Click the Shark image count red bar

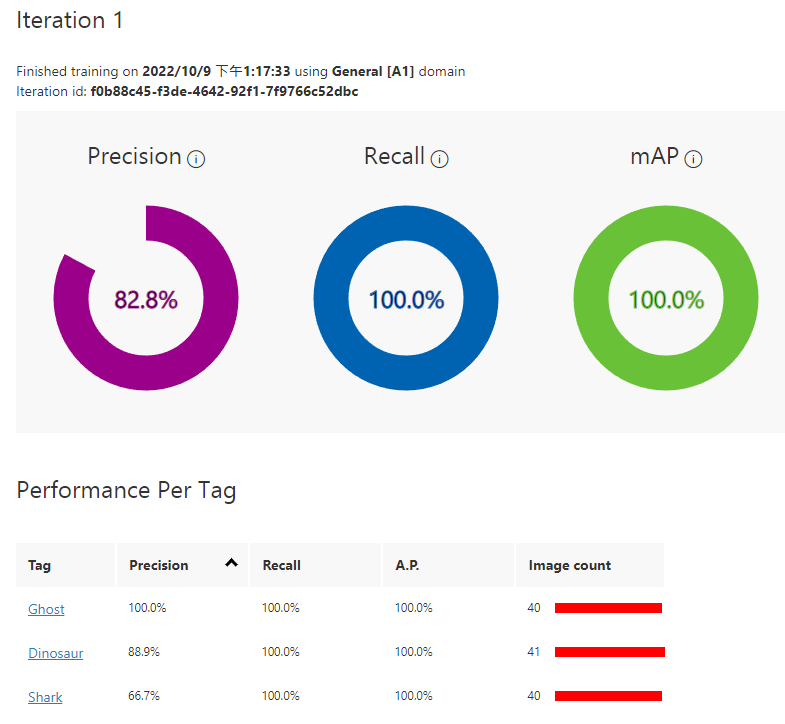point(608,696)
